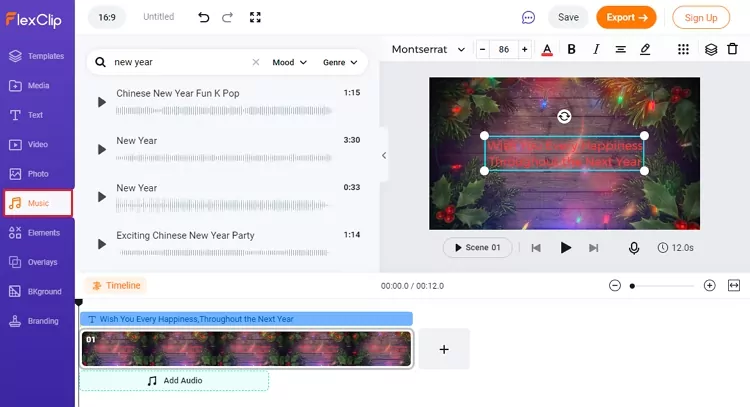
Task: Open the layer order options
Action: pos(711,49)
